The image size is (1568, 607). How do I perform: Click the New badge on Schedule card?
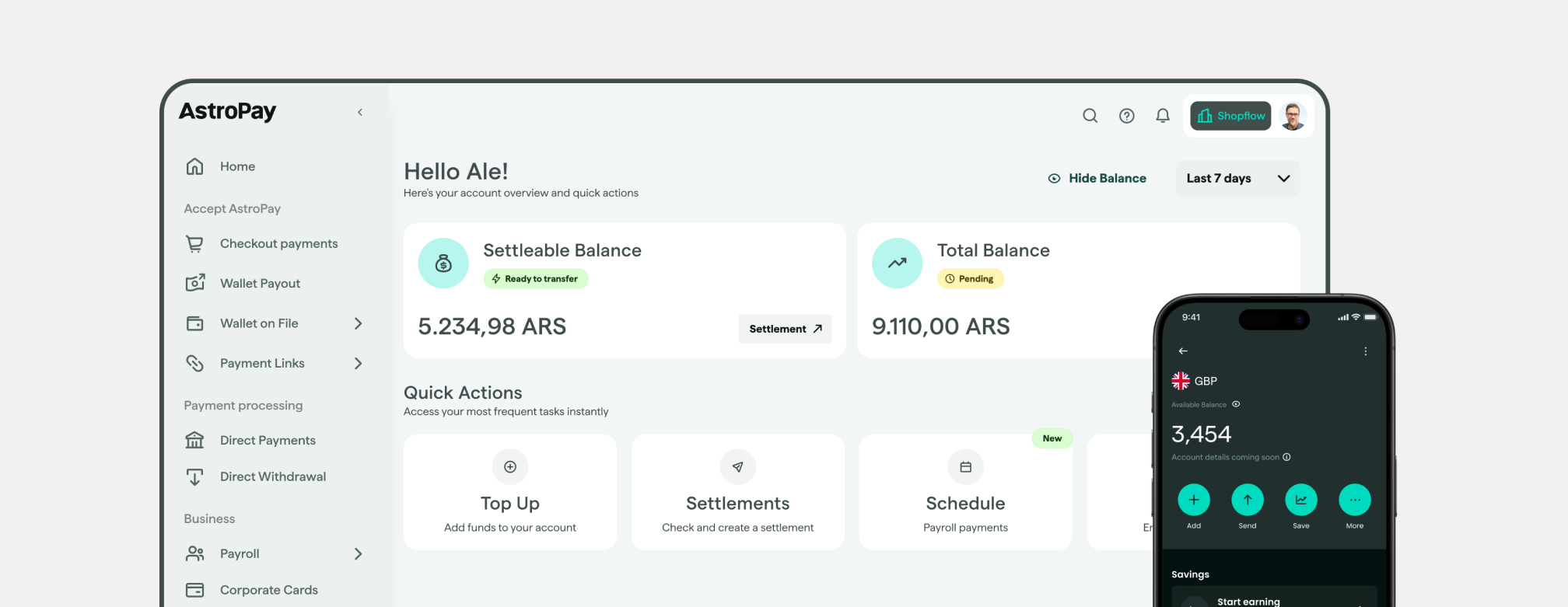(x=1052, y=438)
